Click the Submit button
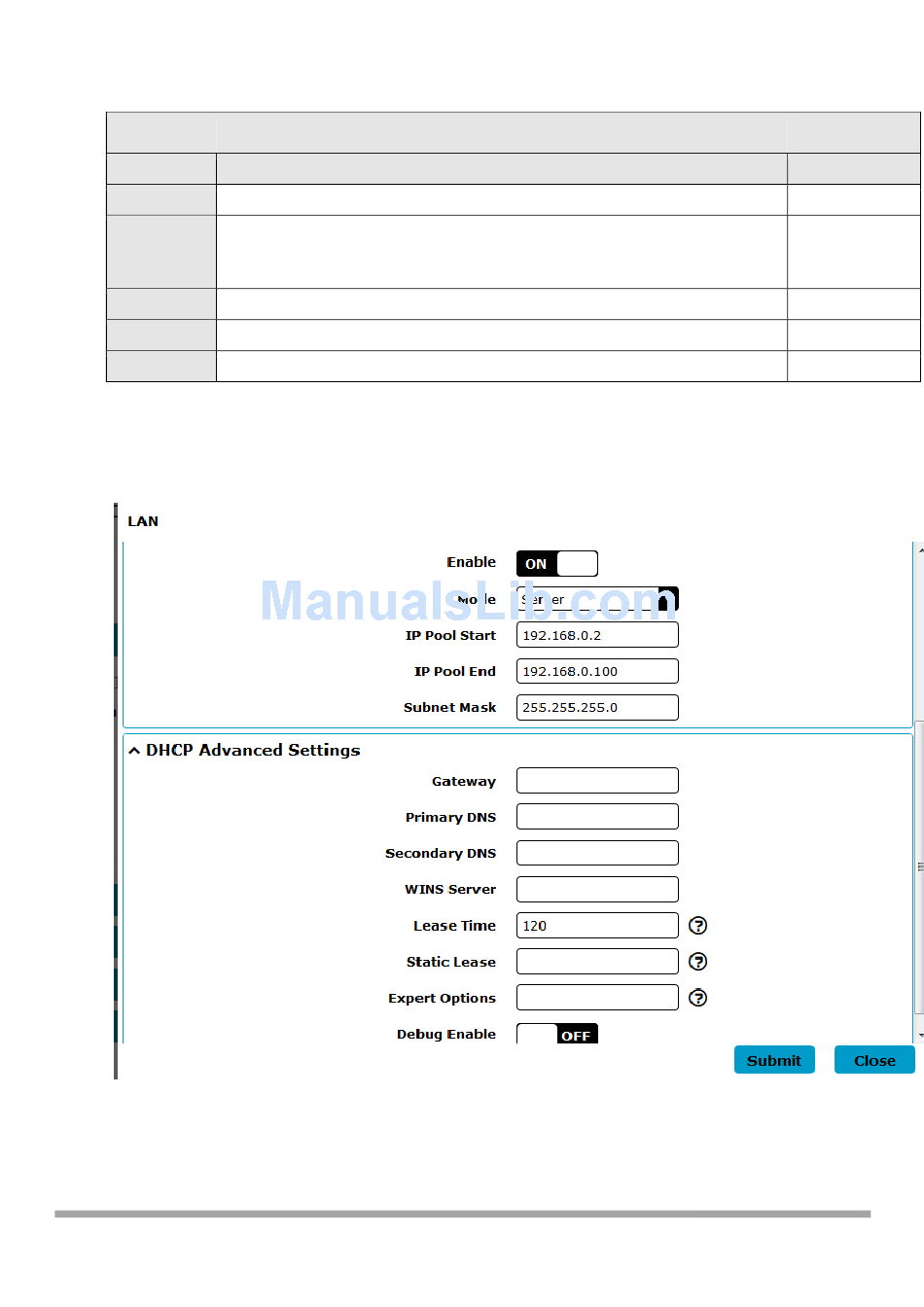Viewport: 924px width, 1307px height. click(x=773, y=1060)
